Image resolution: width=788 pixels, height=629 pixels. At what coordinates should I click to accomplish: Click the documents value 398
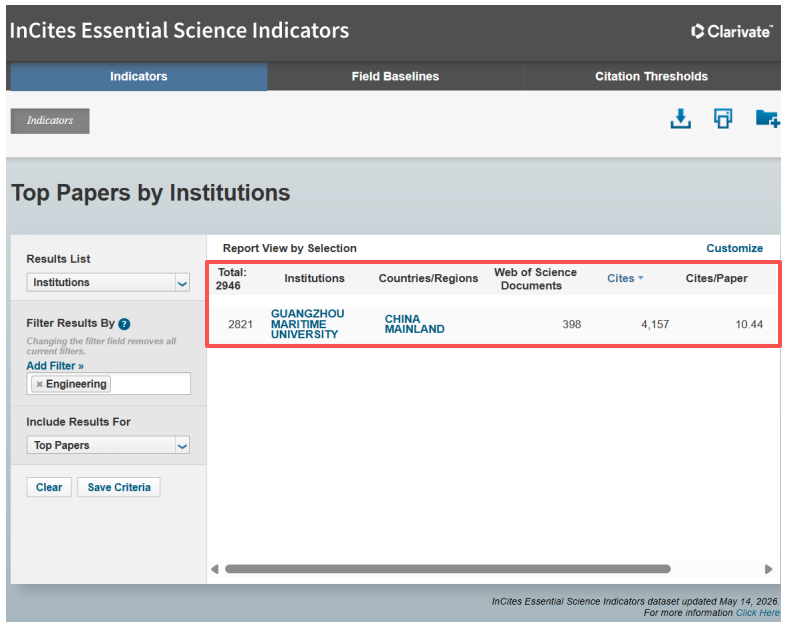(571, 325)
